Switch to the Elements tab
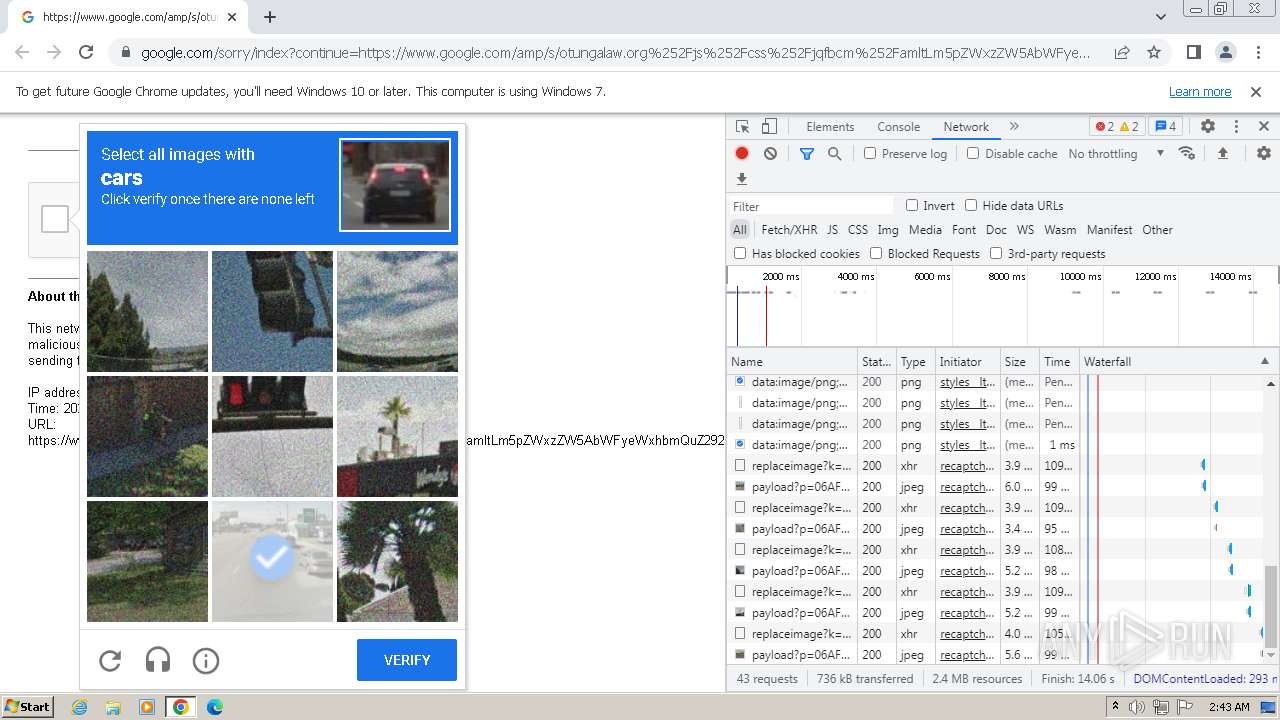Image resolution: width=1280 pixels, height=720 pixels. (x=830, y=127)
